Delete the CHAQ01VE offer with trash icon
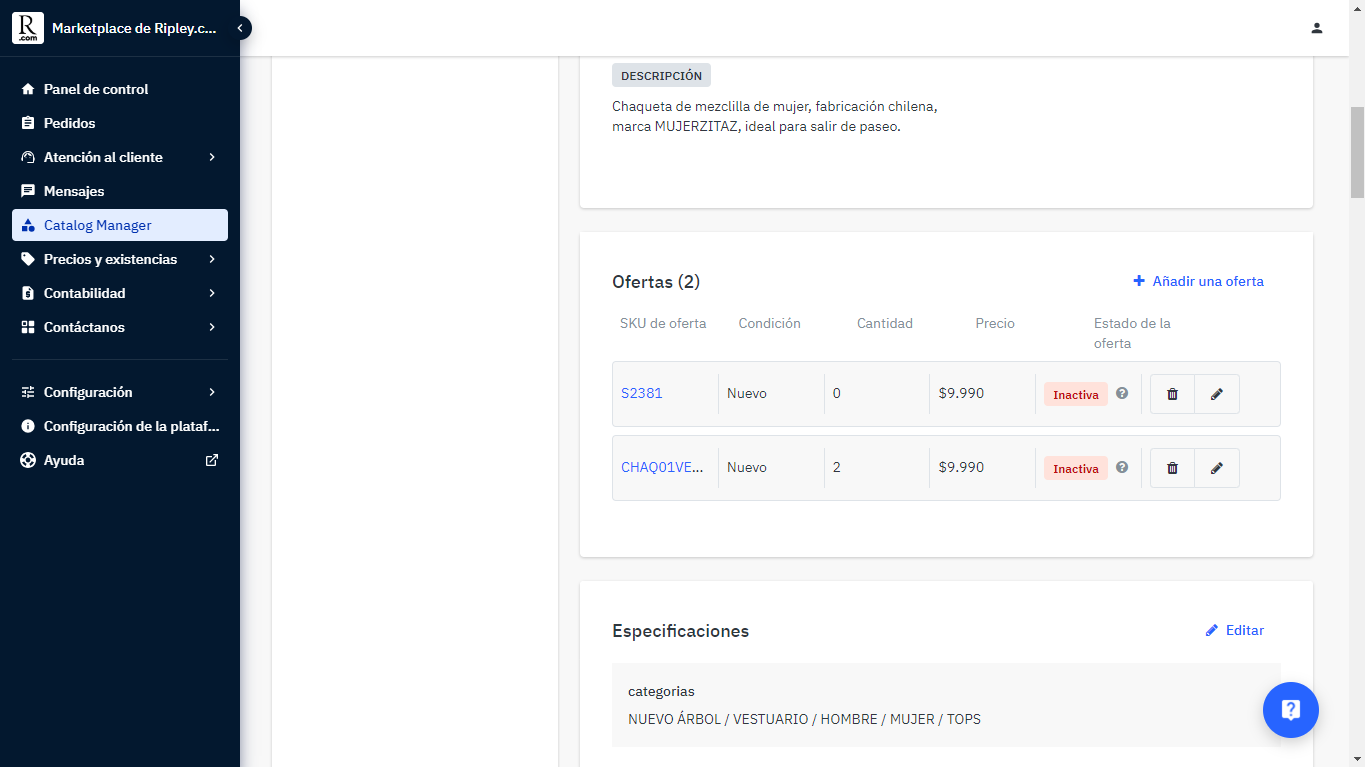 click(1172, 468)
